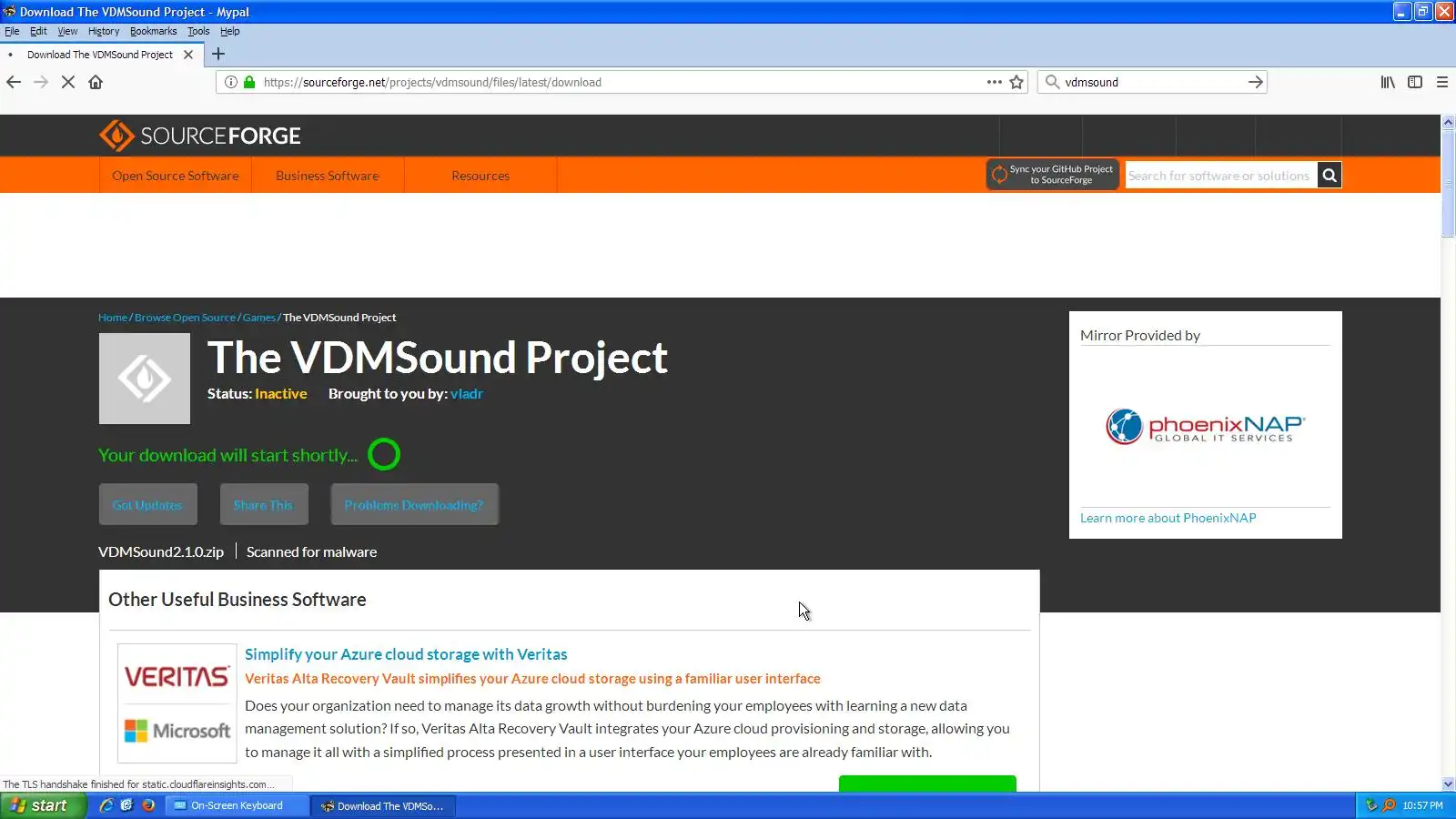Expand Open Source Software nav menu
The width and height of the screenshot is (1456, 819).
[x=176, y=176]
